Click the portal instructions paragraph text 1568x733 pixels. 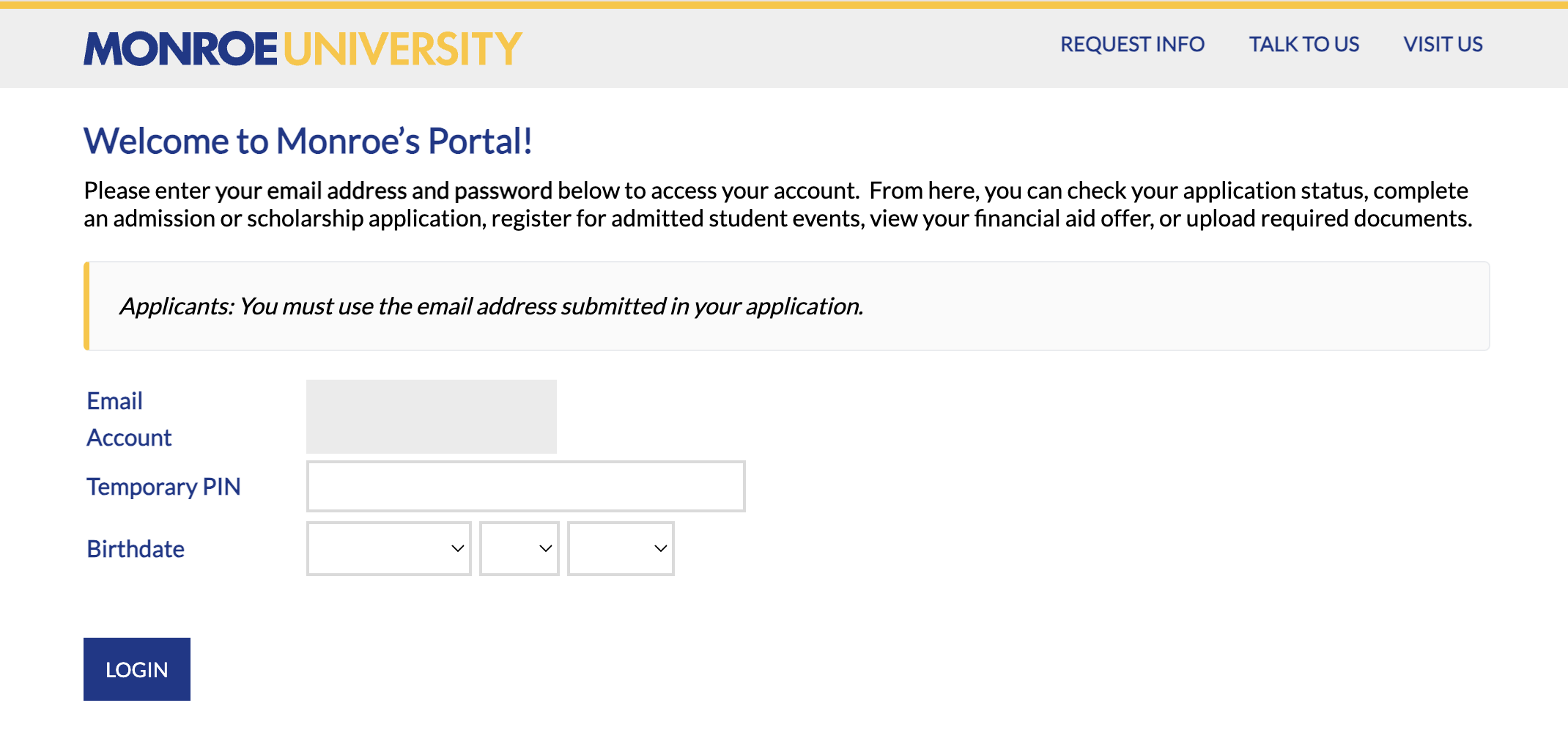click(x=777, y=205)
